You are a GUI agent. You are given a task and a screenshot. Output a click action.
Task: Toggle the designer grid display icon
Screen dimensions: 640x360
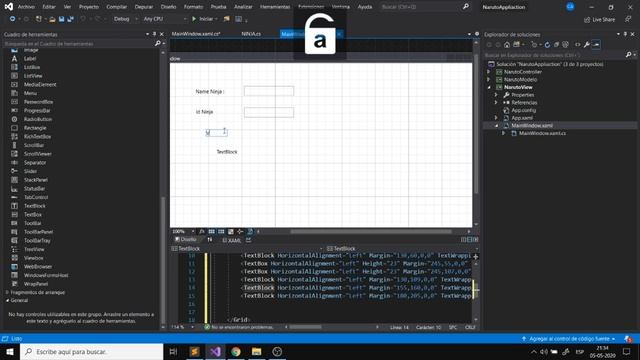pyautogui.click(x=211, y=231)
